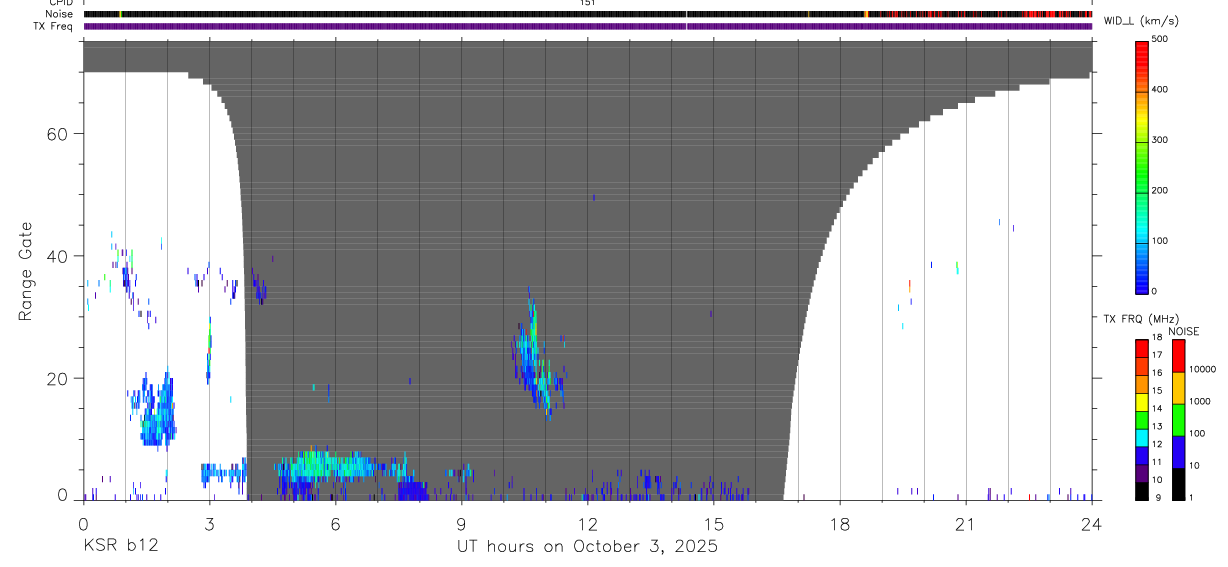Click the '18' label in TX FRQ legend

click(x=1156, y=339)
